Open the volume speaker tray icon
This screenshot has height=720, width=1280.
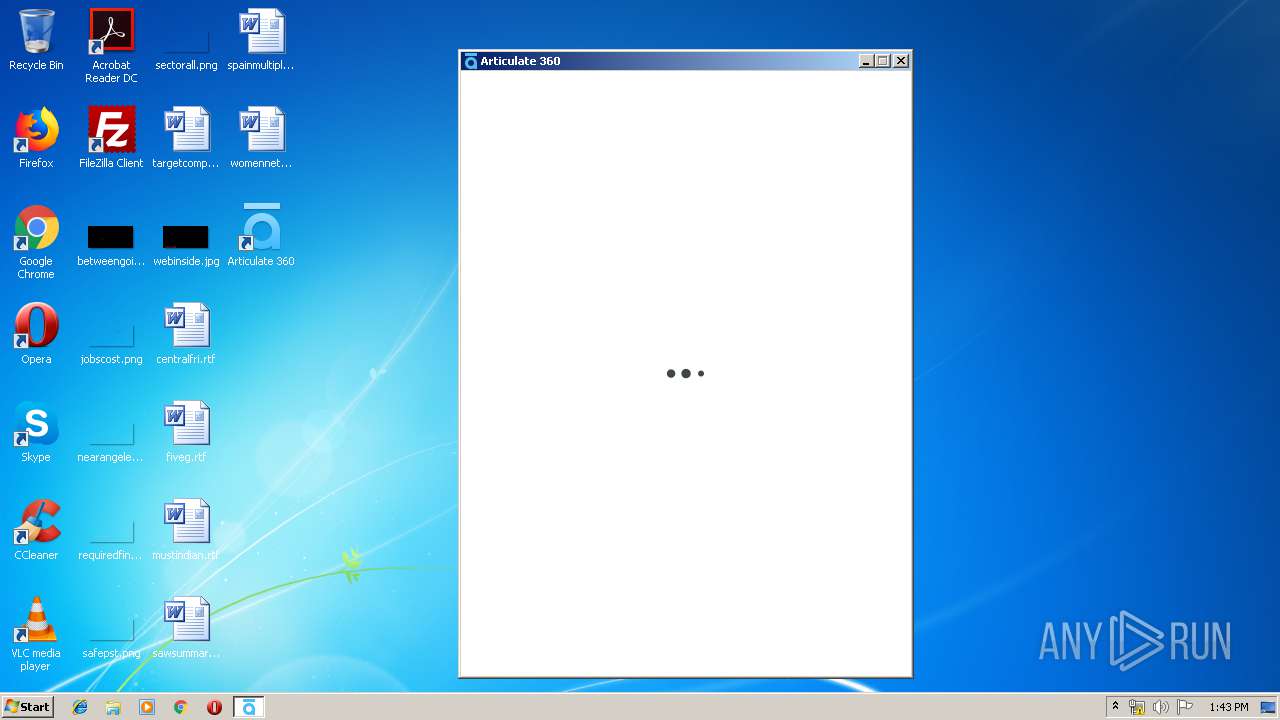[1160, 707]
